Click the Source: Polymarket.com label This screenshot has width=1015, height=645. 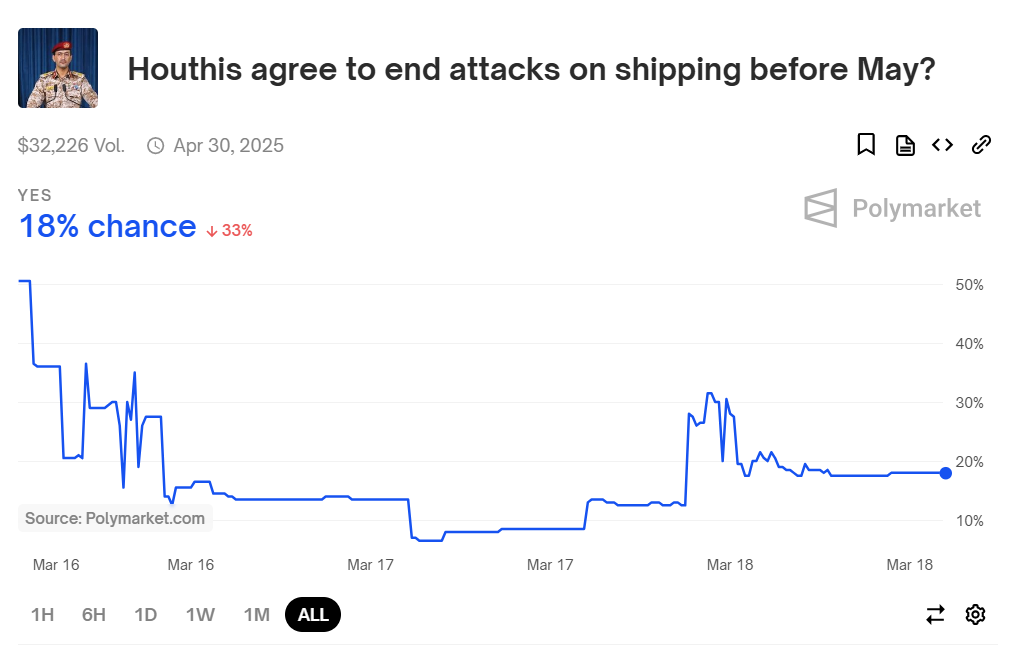pyautogui.click(x=115, y=518)
